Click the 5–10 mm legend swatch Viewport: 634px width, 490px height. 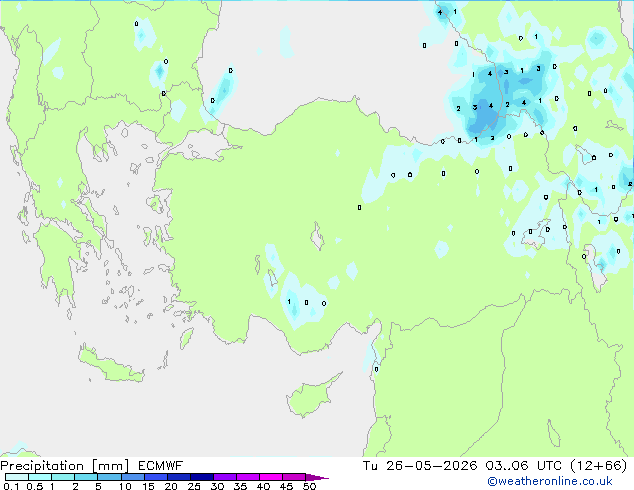(109, 477)
